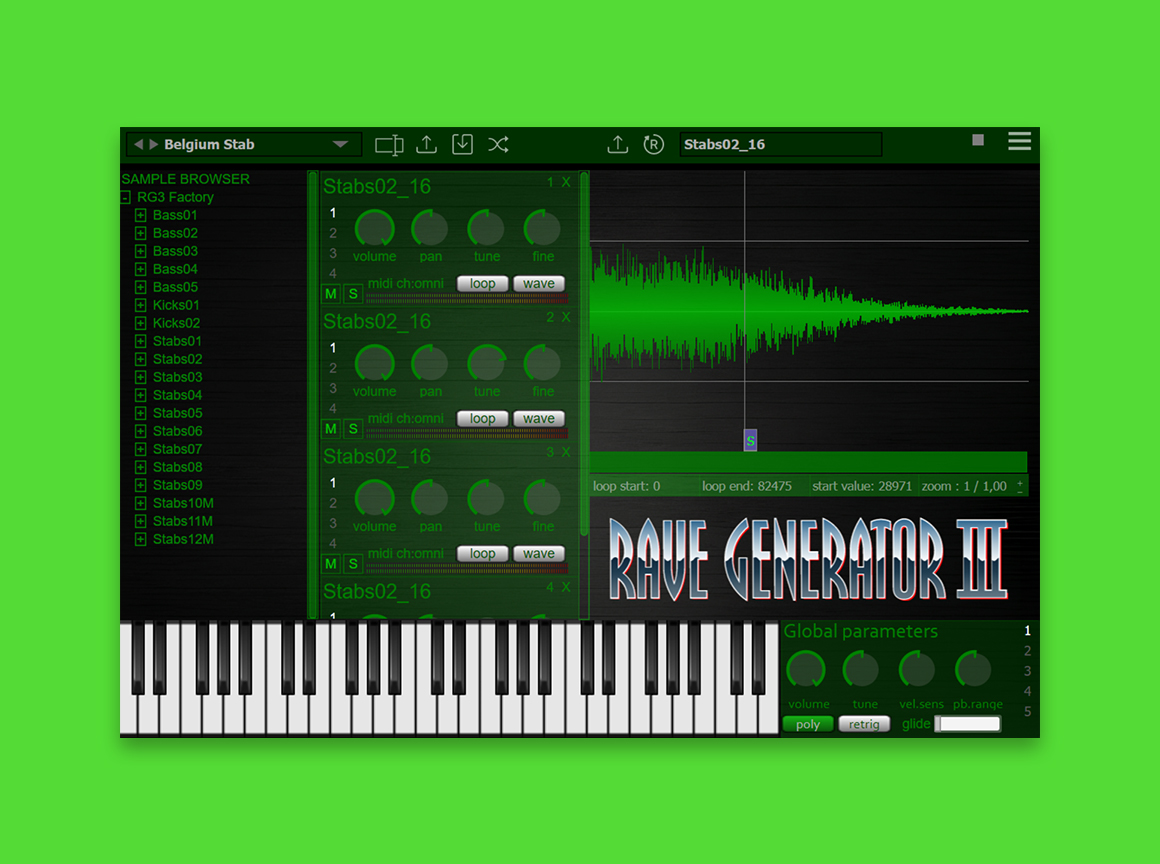Click the preset load (download arrow) icon
The image size is (1160, 864).
(x=462, y=144)
